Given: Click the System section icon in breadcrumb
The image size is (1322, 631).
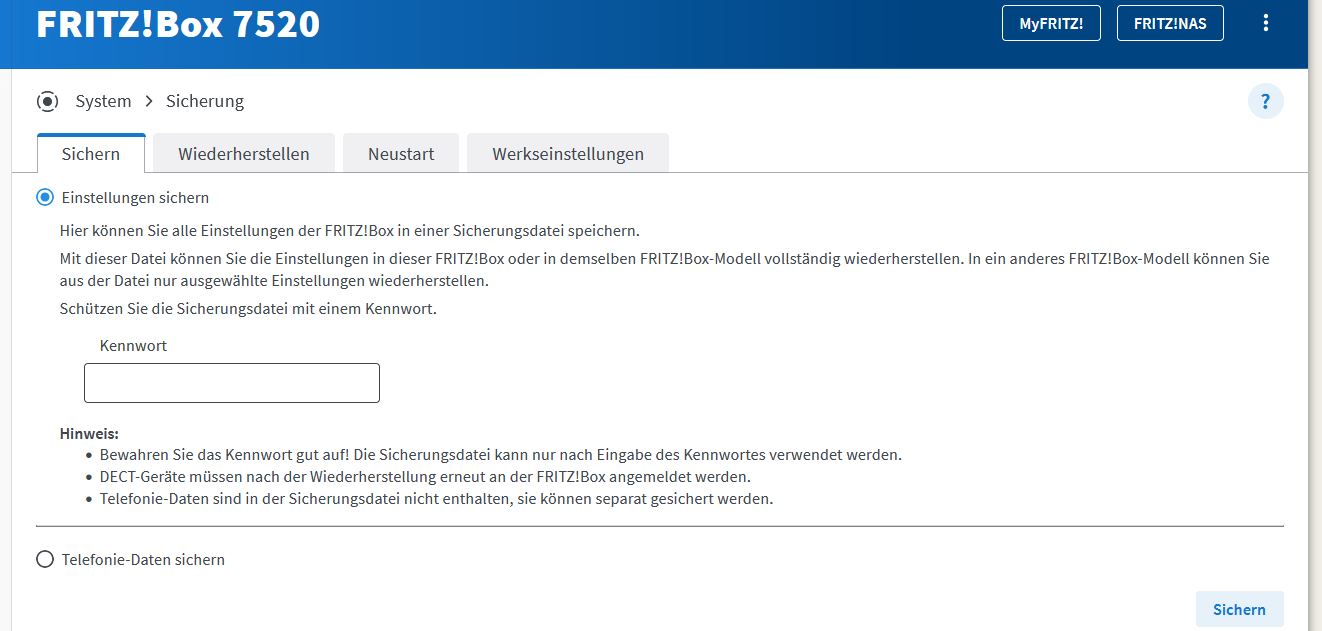Looking at the screenshot, I should coord(47,101).
